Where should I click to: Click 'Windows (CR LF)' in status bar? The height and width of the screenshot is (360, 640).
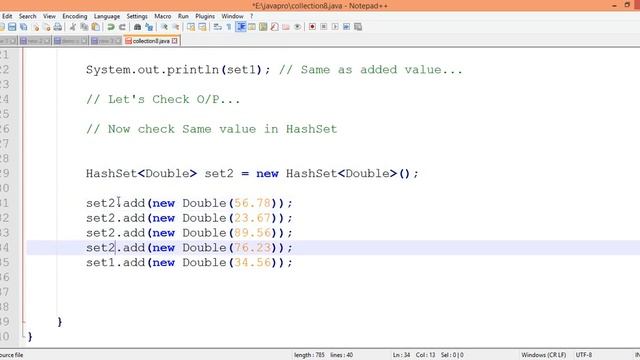[544, 355]
